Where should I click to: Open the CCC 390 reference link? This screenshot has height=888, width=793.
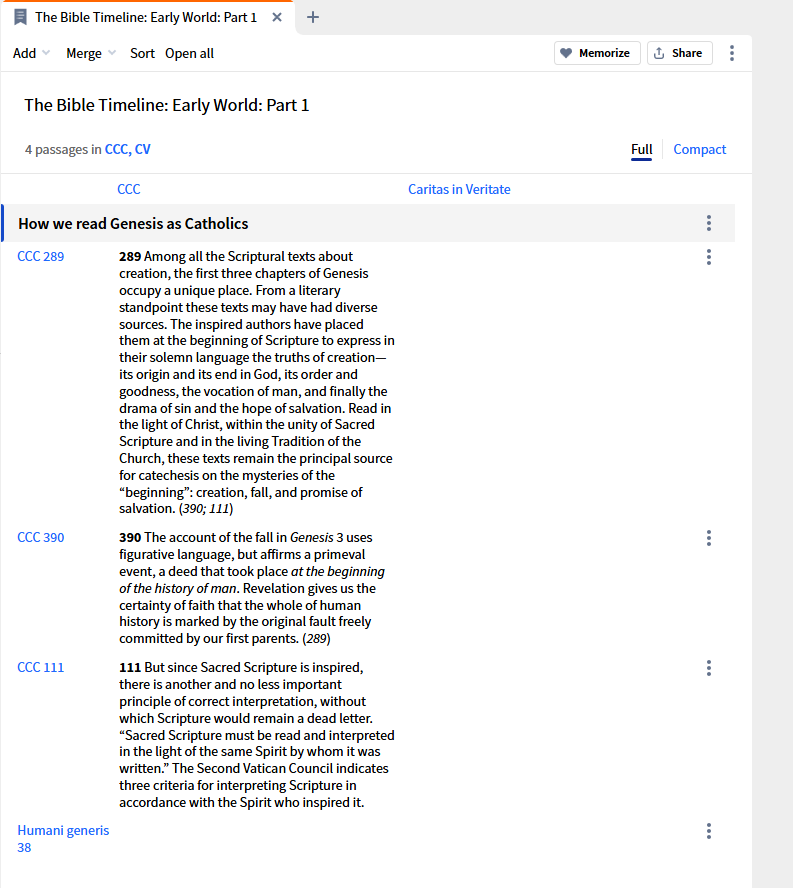pyautogui.click(x=41, y=537)
